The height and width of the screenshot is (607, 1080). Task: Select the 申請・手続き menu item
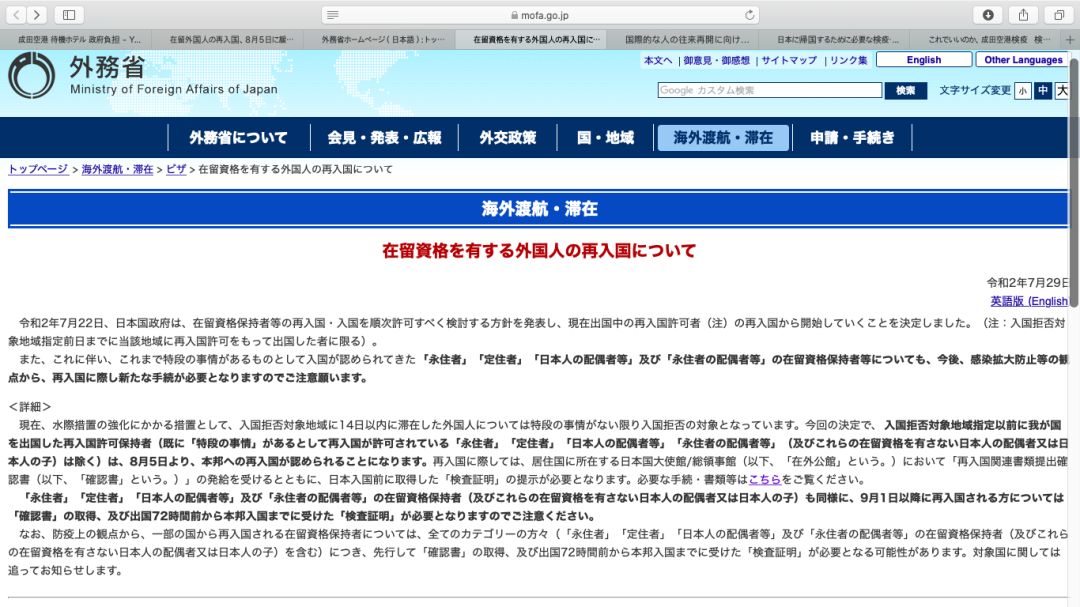[x=852, y=138]
